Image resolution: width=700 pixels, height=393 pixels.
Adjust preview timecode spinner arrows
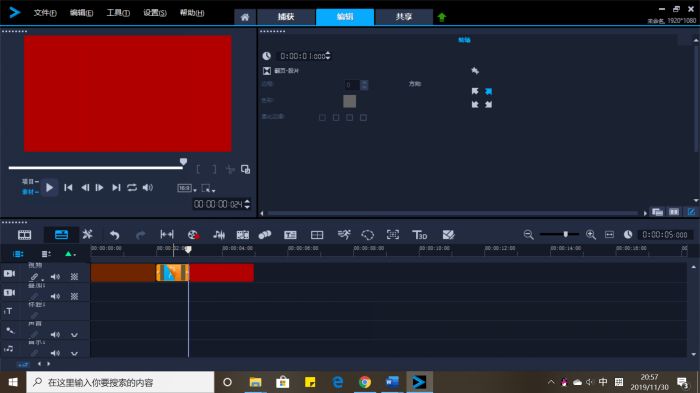point(247,204)
